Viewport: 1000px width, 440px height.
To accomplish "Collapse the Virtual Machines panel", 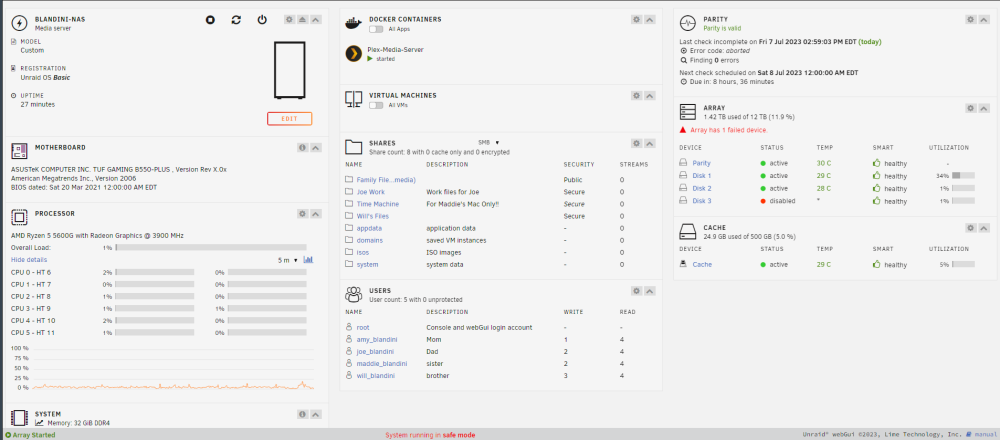I will pyautogui.click(x=650, y=96).
